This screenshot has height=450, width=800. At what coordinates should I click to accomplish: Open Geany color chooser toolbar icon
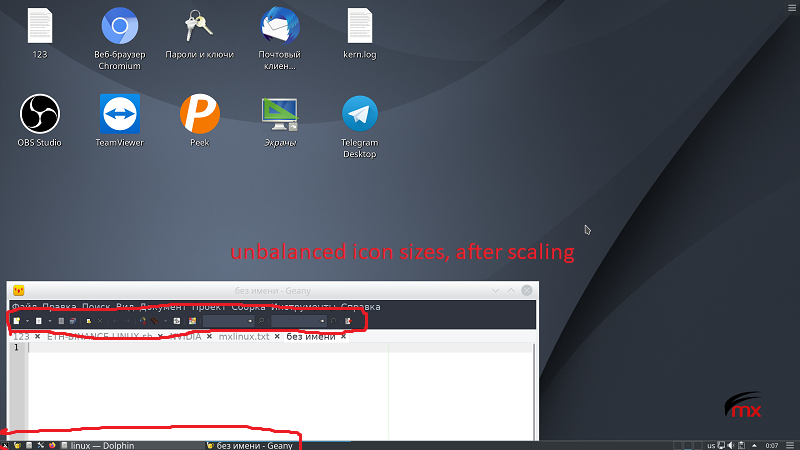[x=192, y=321]
